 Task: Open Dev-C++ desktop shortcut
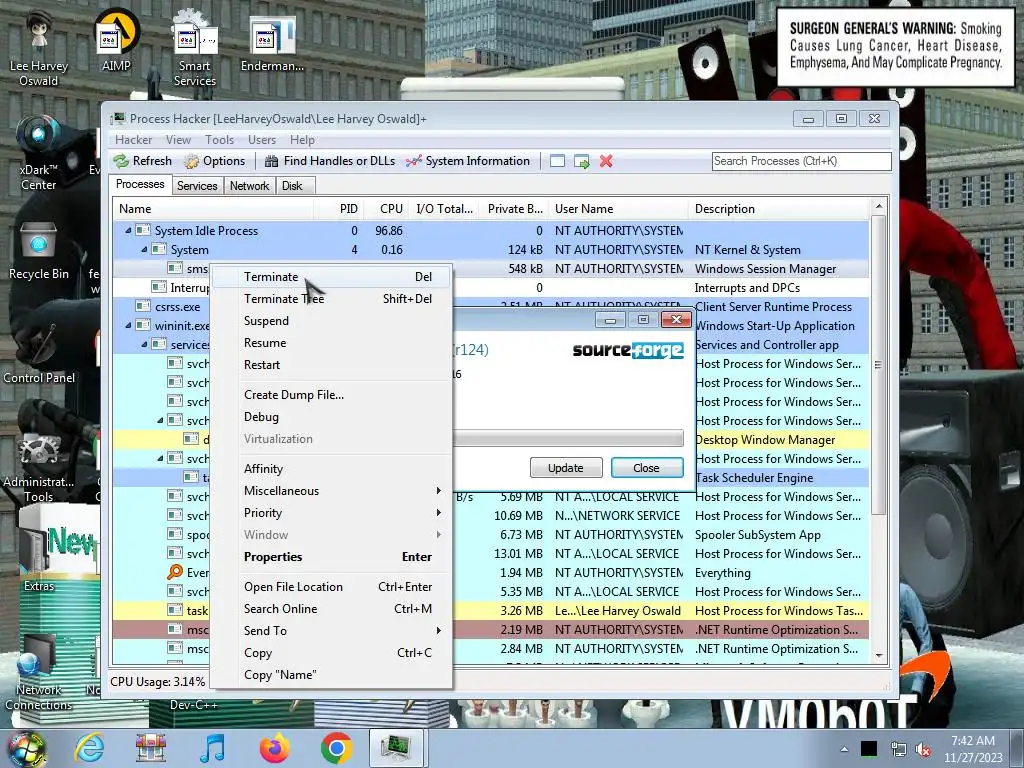(194, 705)
